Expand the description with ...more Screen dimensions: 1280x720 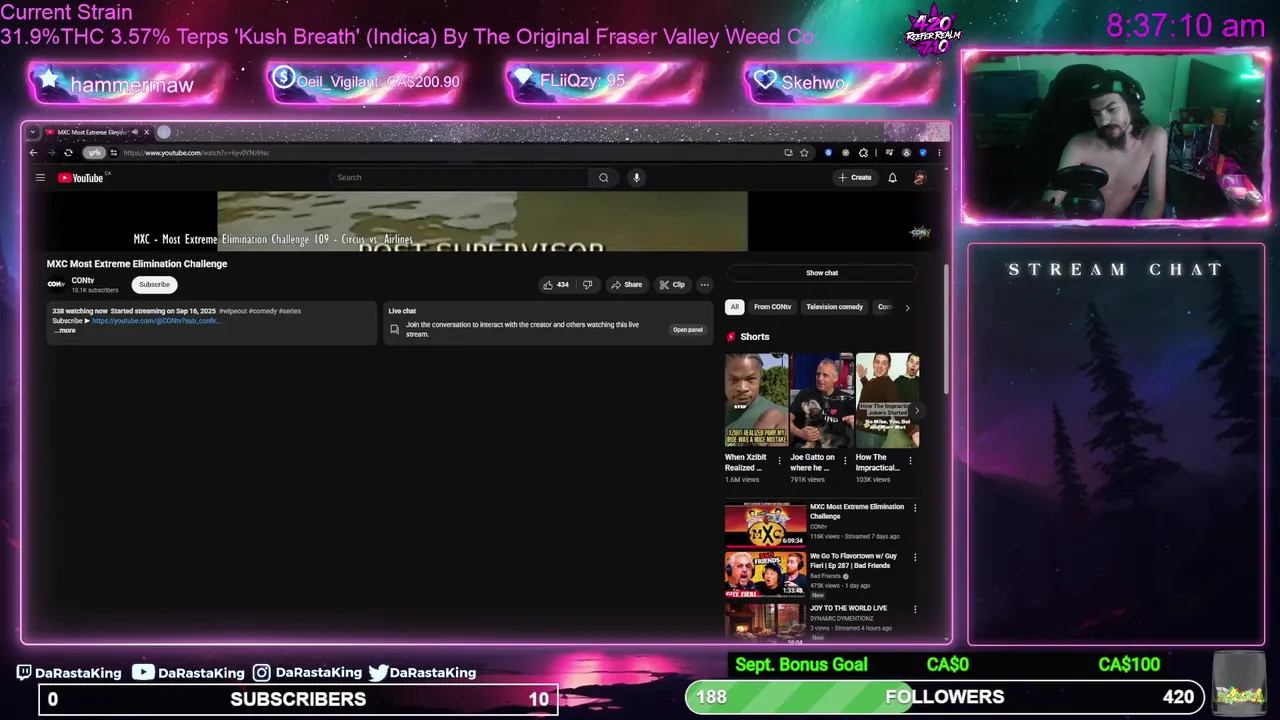[x=64, y=330]
